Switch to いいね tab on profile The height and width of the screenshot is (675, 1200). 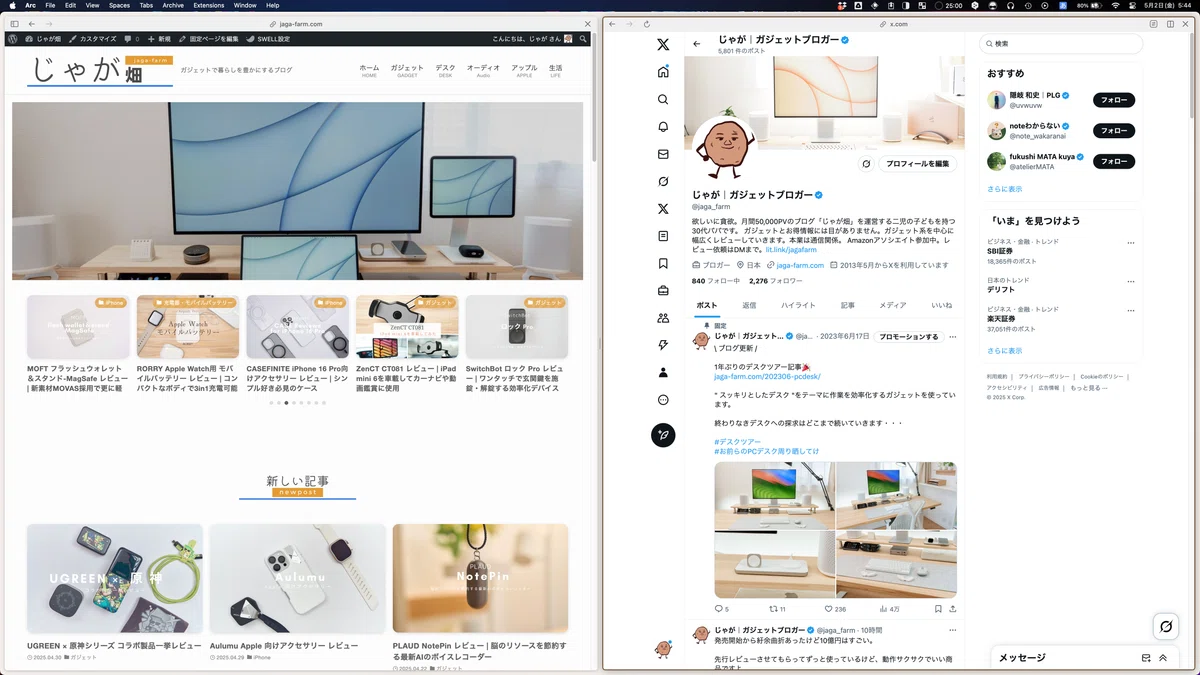pyautogui.click(x=941, y=305)
